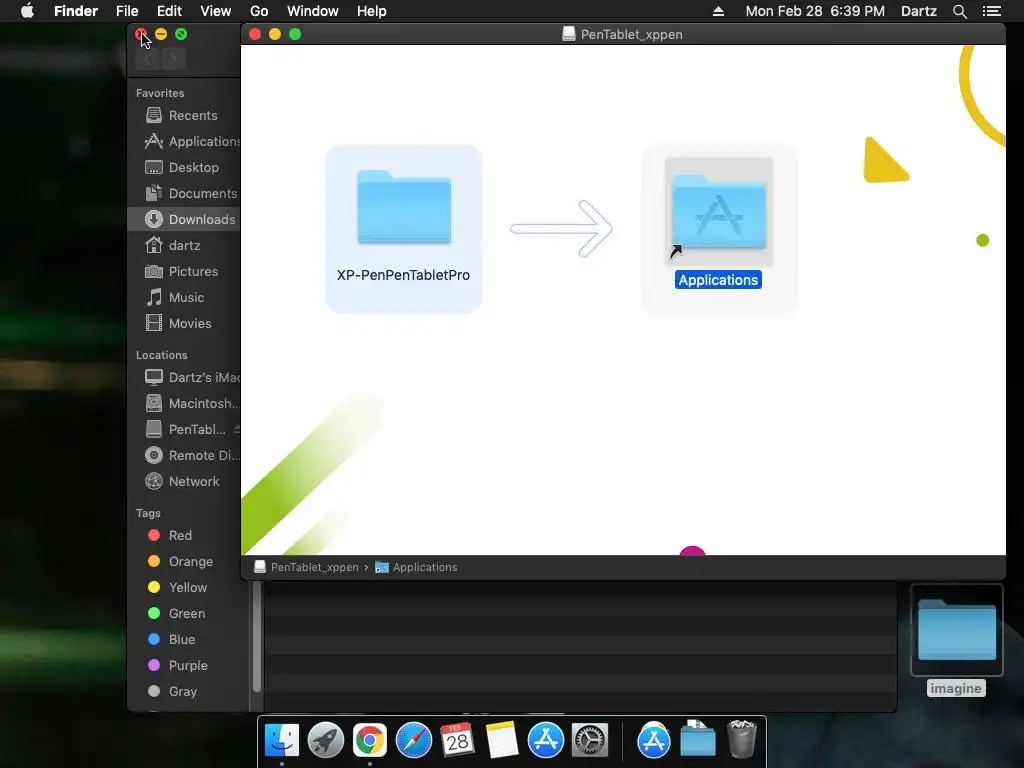Open the File menu
Screen dimensions: 1024x768
coord(127,11)
